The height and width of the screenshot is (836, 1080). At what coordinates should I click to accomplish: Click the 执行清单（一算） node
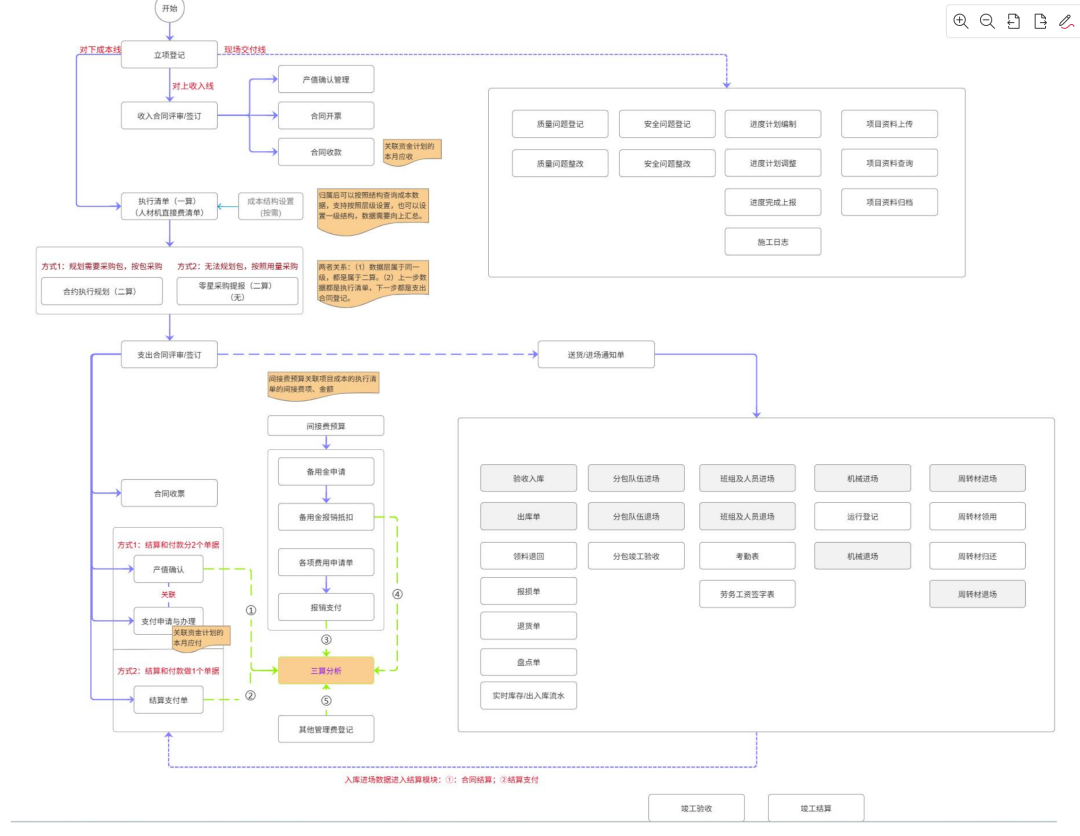point(169,207)
